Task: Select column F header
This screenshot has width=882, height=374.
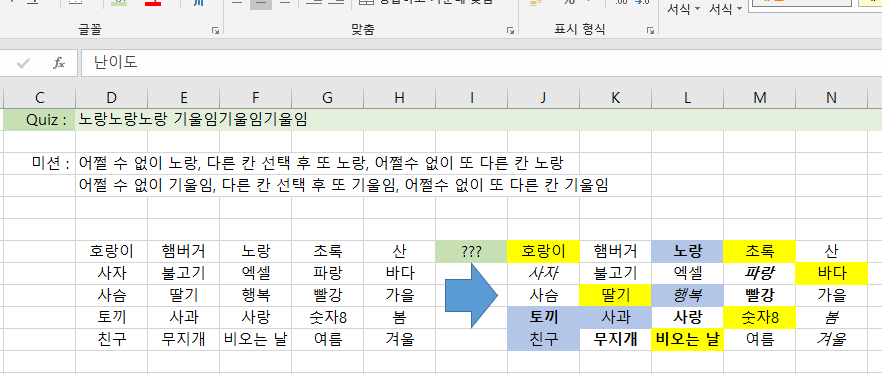Action: coord(255,98)
